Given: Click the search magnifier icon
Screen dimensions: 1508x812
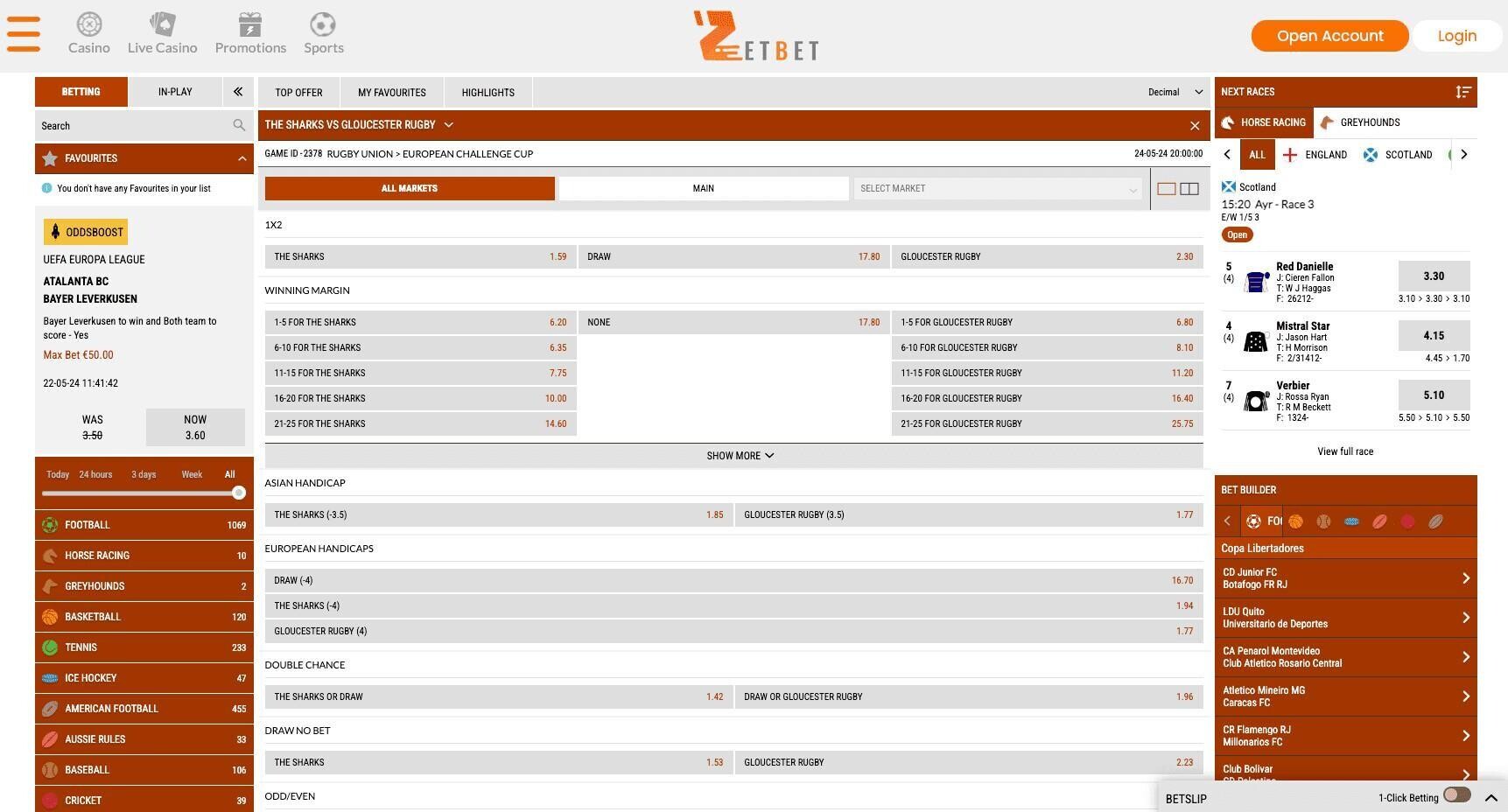Looking at the screenshot, I should (x=239, y=126).
